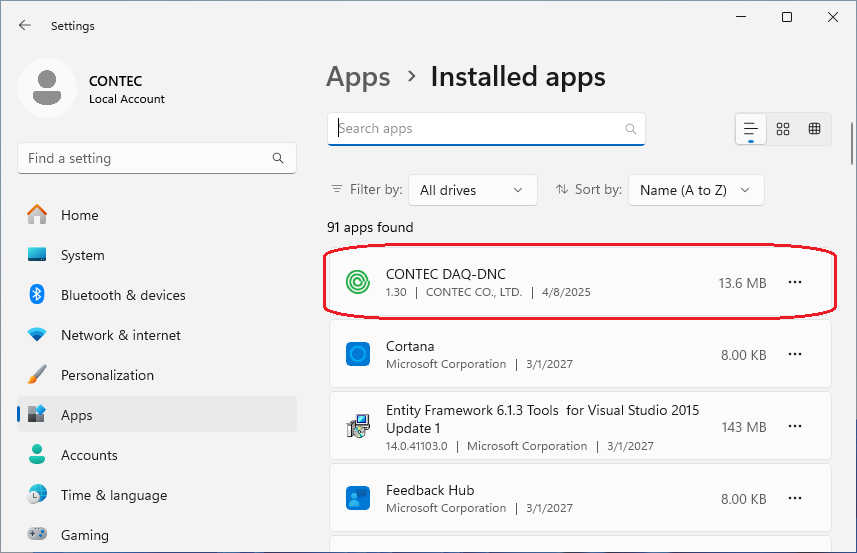
Task: Open more options for Cortana
Action: (795, 355)
